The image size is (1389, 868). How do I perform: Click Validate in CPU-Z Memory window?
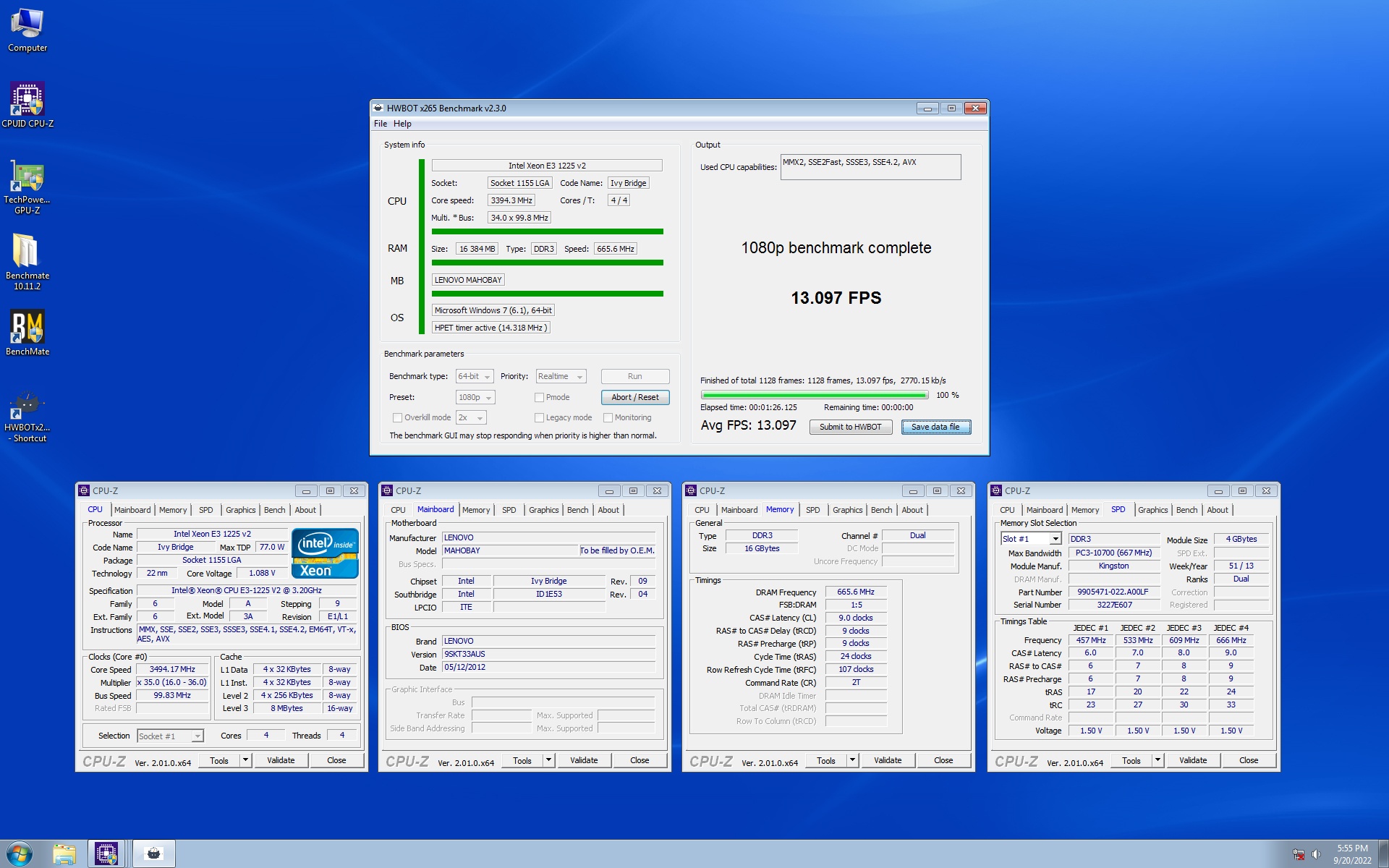[888, 760]
